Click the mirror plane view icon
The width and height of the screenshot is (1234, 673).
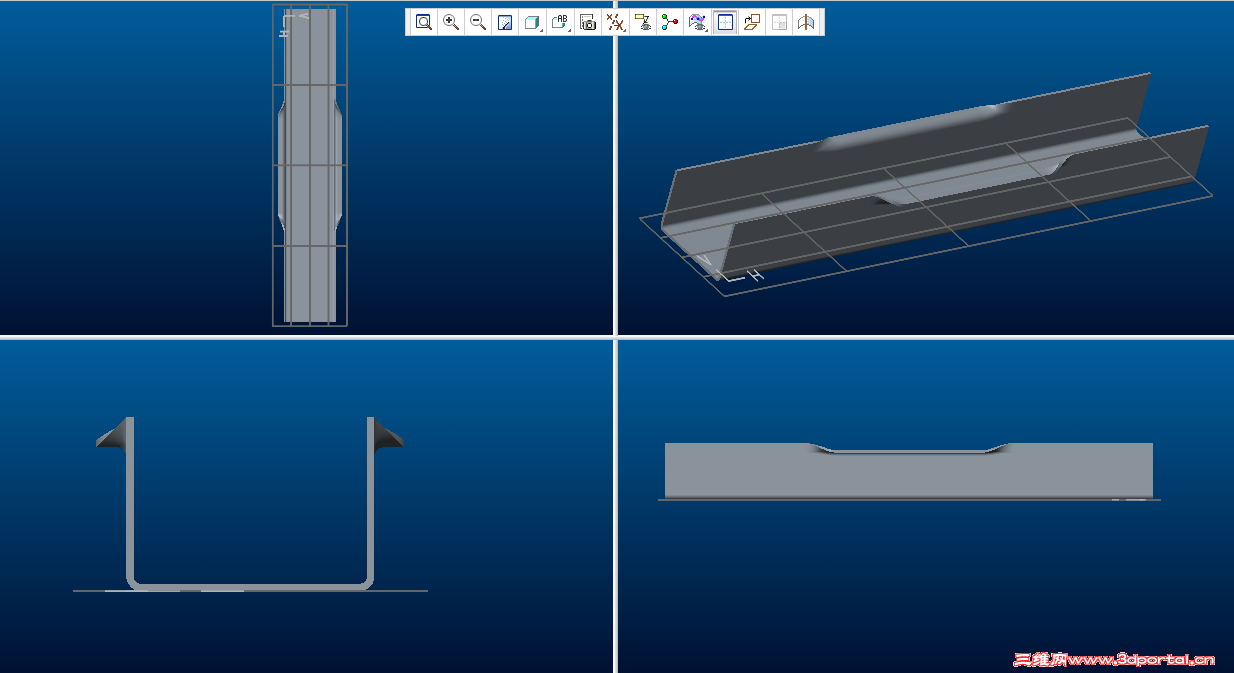(806, 22)
